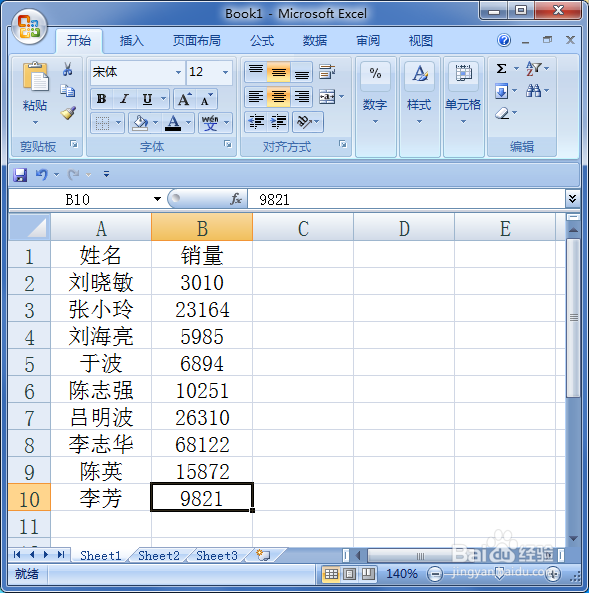Open the 公式 ribbon tab
Viewport: 589px width, 593px height.
[262, 40]
